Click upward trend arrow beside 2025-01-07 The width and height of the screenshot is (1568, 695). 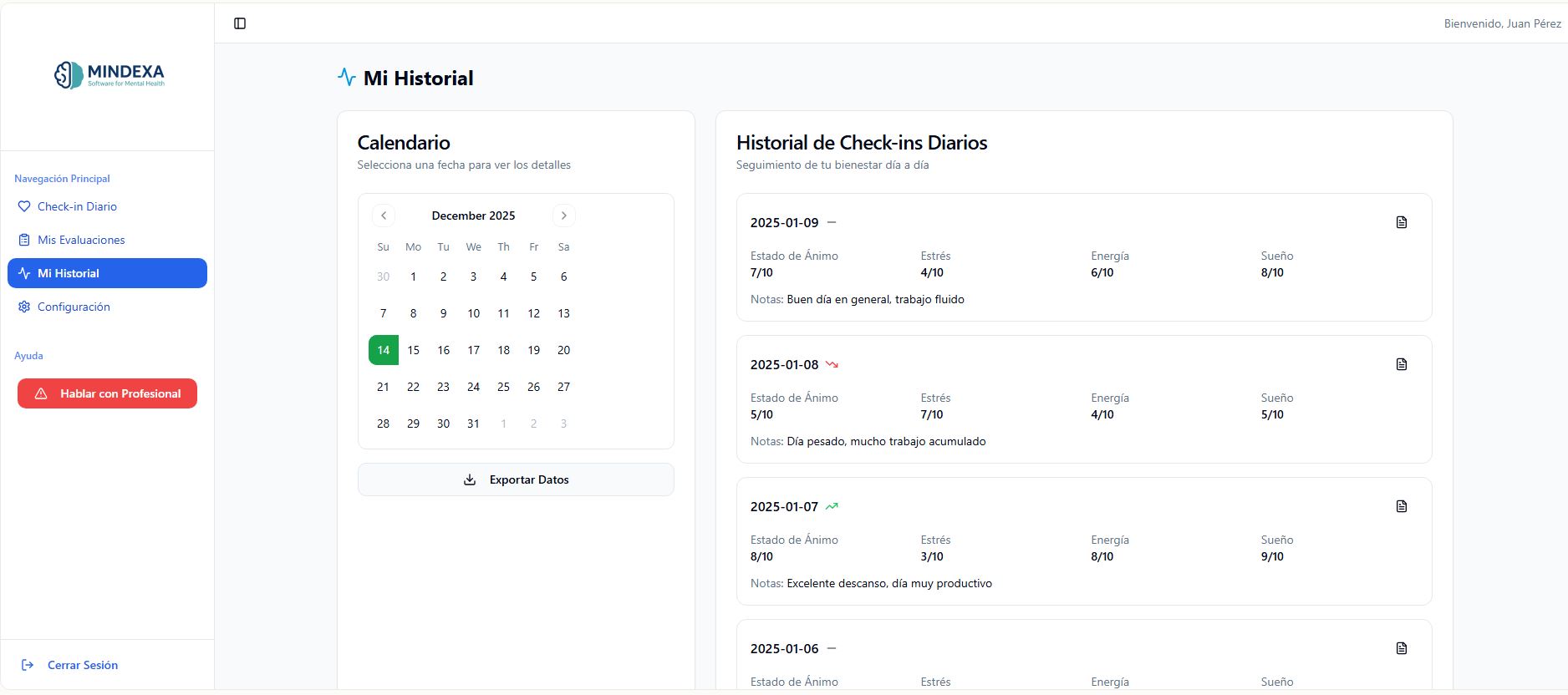click(832, 506)
